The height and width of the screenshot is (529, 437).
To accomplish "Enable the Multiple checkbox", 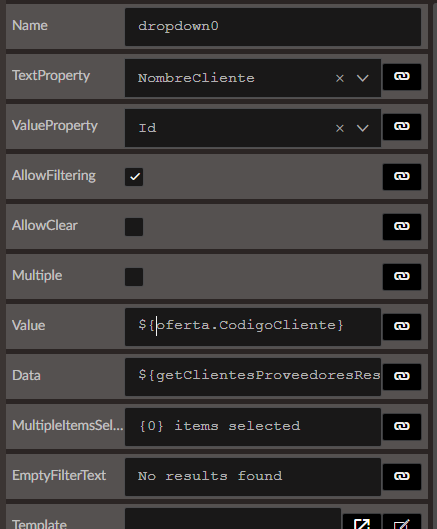I will coord(134,276).
